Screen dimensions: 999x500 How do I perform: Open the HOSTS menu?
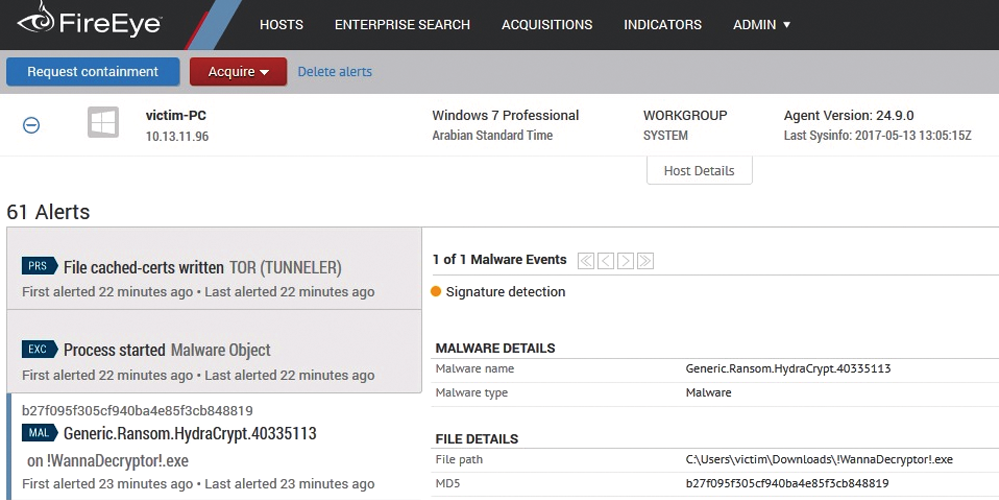tap(281, 25)
